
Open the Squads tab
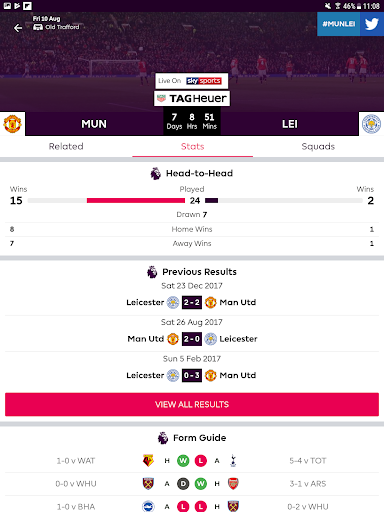click(x=318, y=146)
